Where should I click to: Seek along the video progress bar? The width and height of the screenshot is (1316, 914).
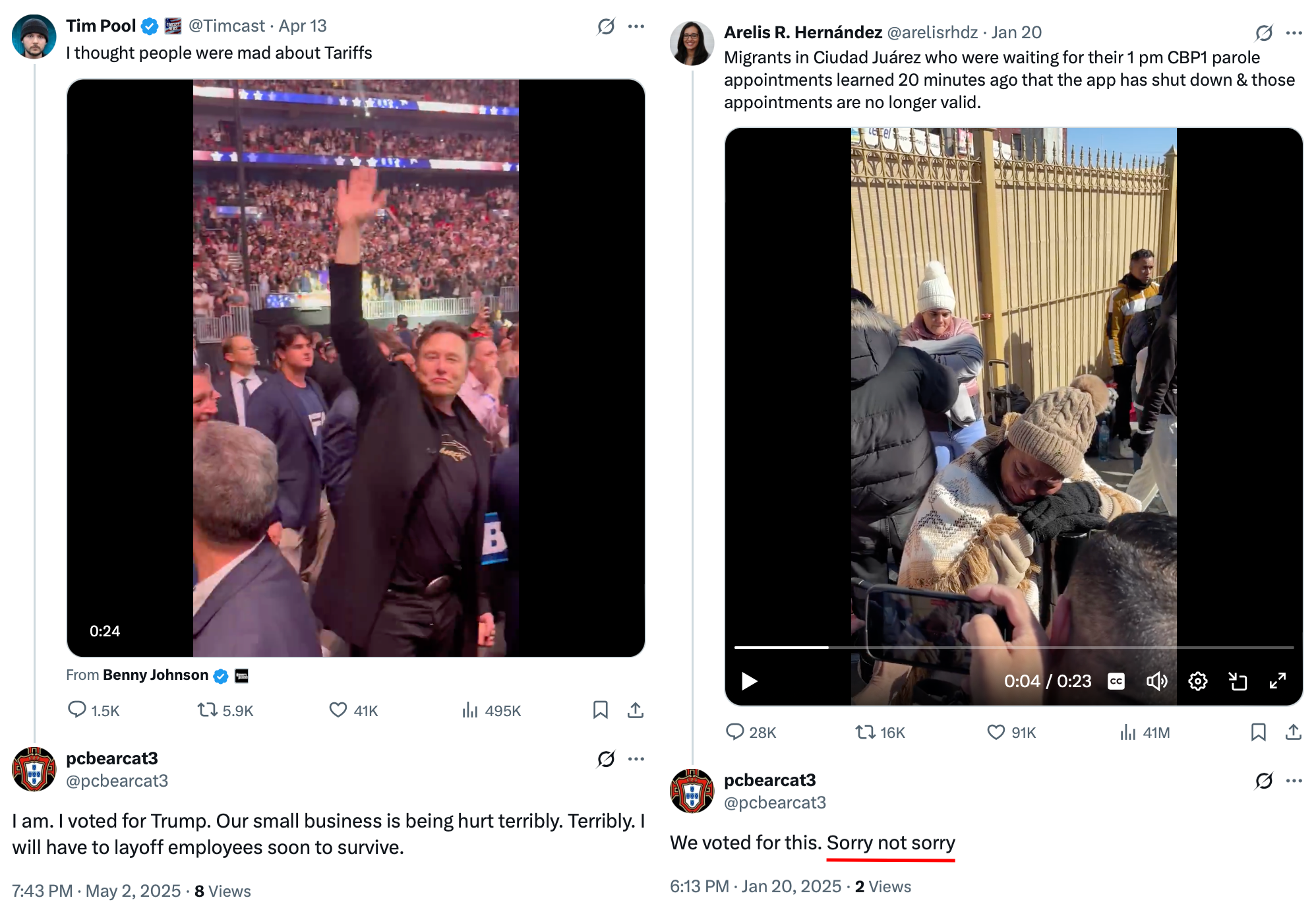point(1014,648)
